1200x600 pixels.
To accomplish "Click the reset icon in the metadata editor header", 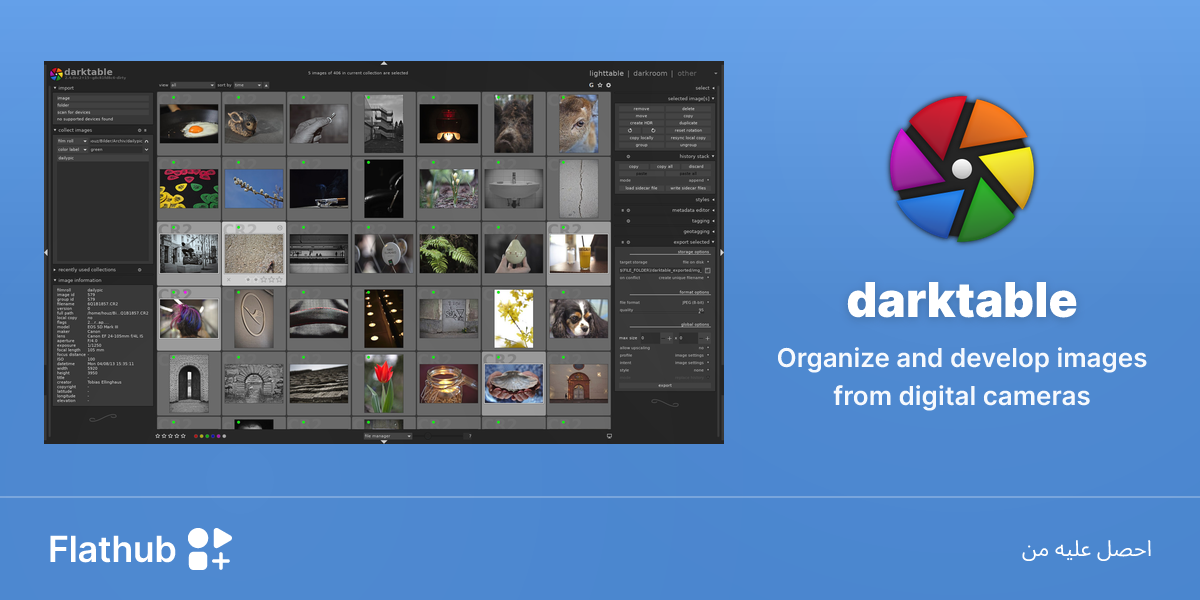I will coord(628,210).
